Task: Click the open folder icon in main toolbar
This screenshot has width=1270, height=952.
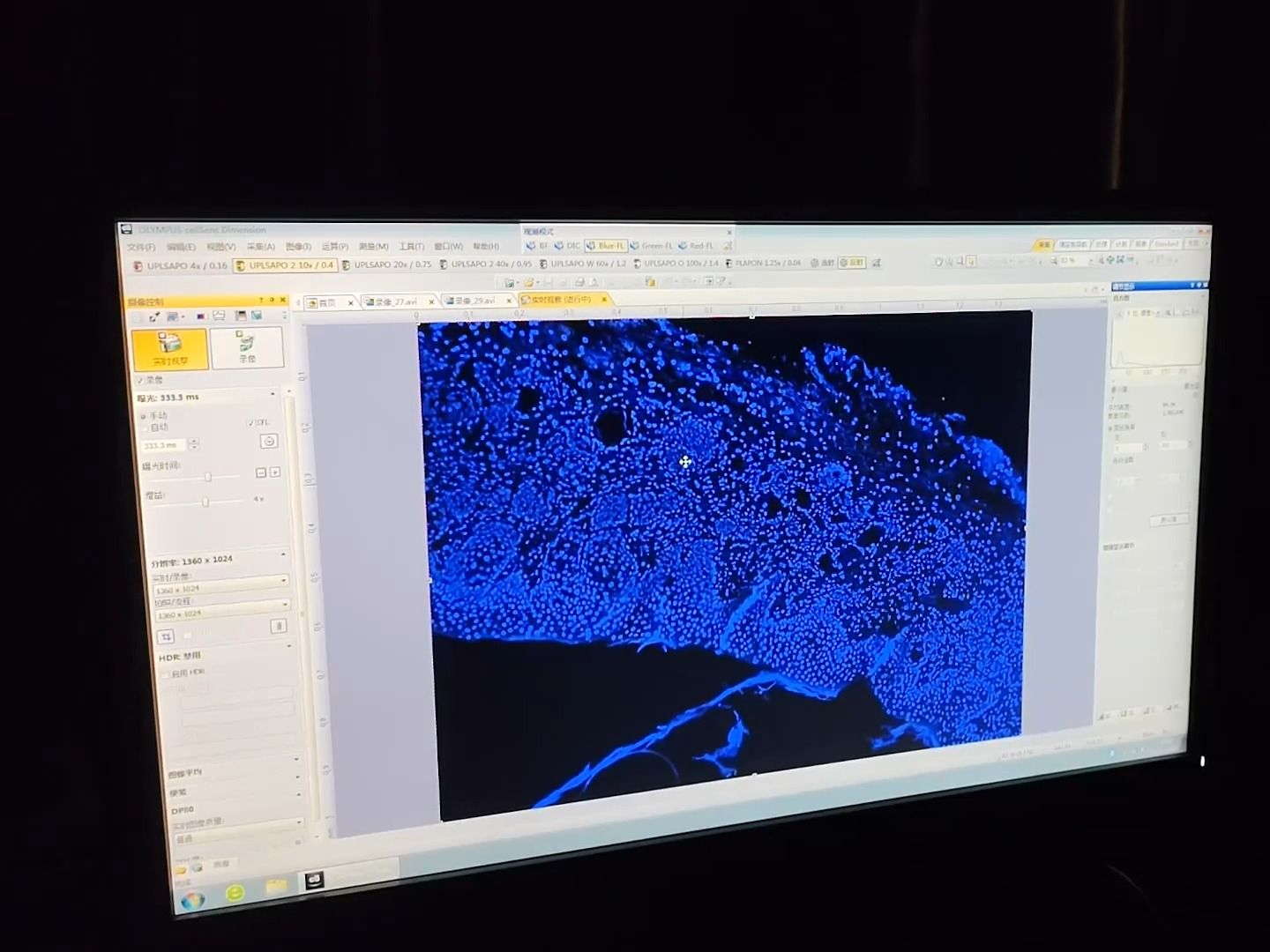Action: (x=528, y=282)
